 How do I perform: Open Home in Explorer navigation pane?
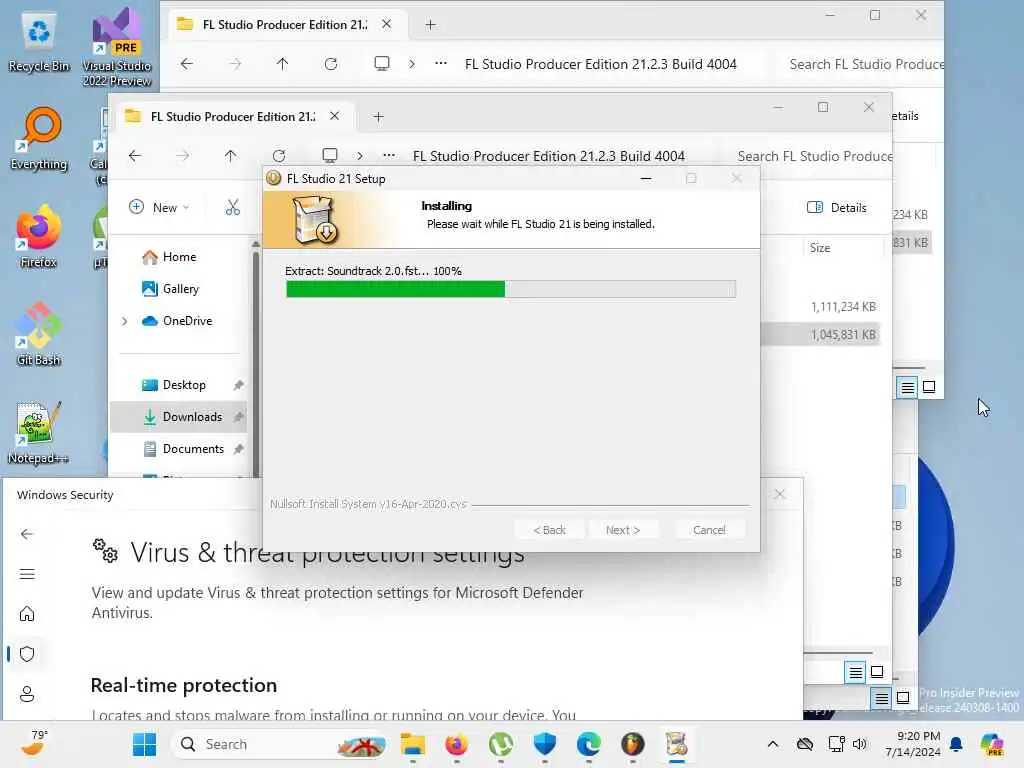(168, 257)
